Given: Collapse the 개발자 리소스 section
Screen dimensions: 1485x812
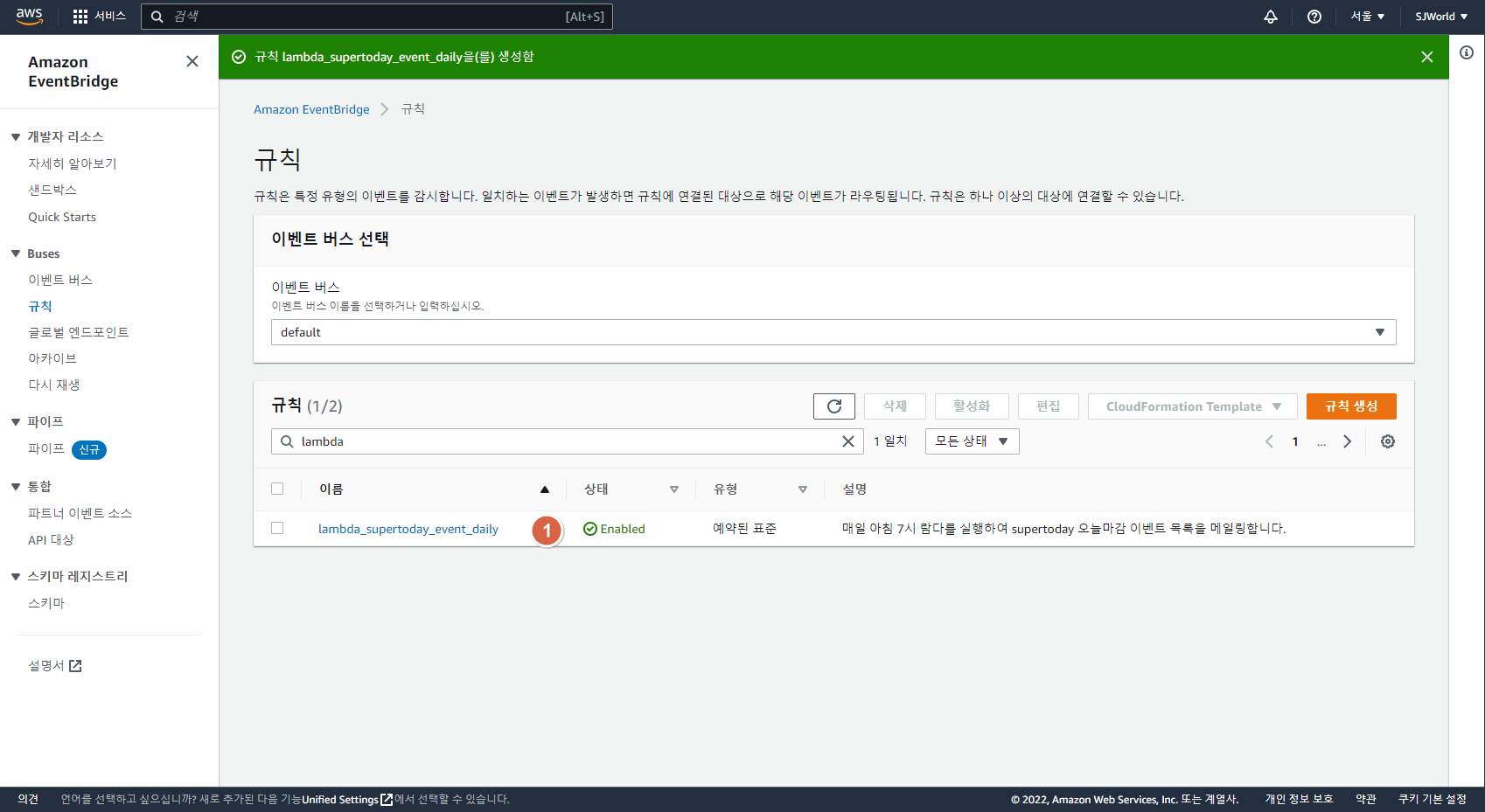Looking at the screenshot, I should pyautogui.click(x=16, y=137).
